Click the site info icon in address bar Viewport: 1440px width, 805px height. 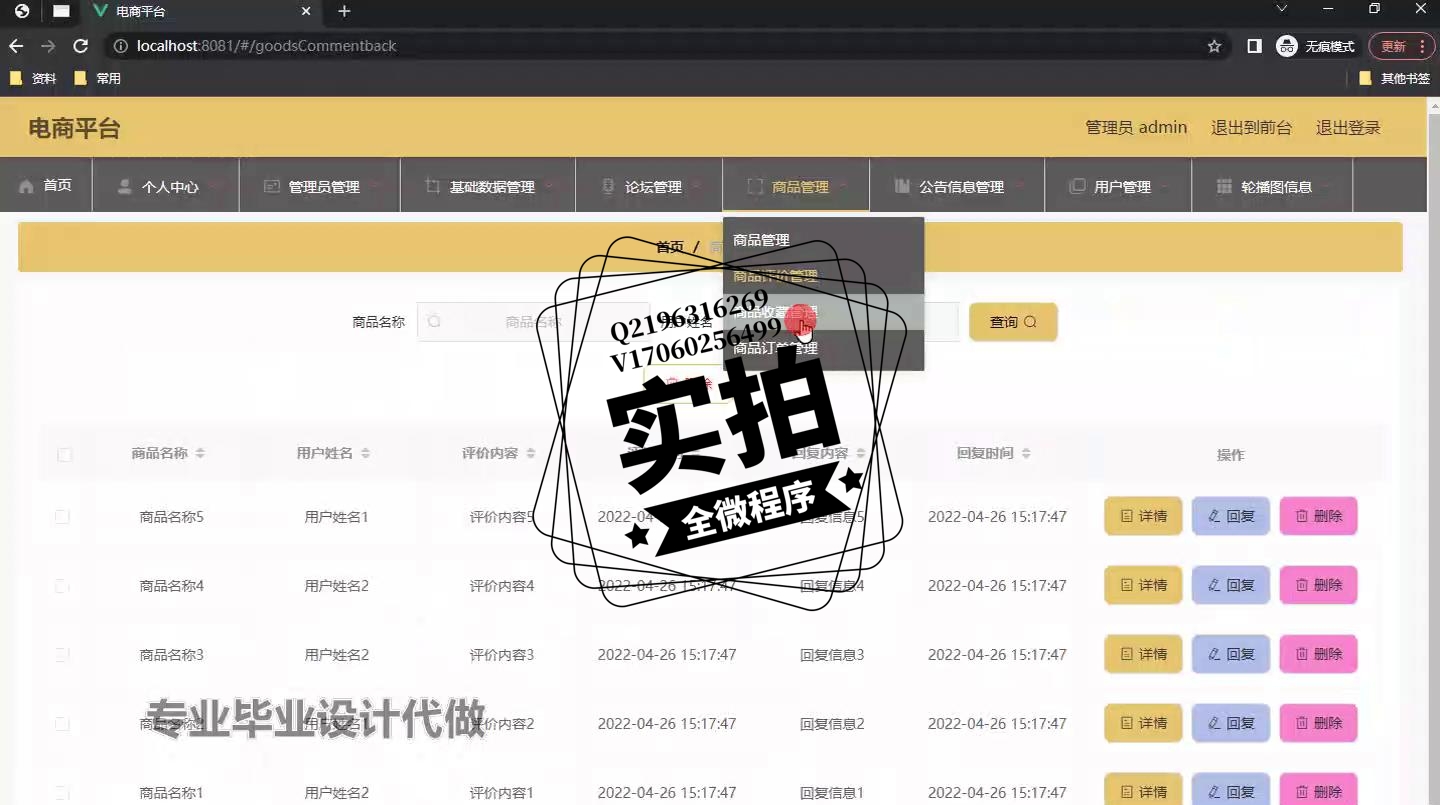(x=120, y=46)
